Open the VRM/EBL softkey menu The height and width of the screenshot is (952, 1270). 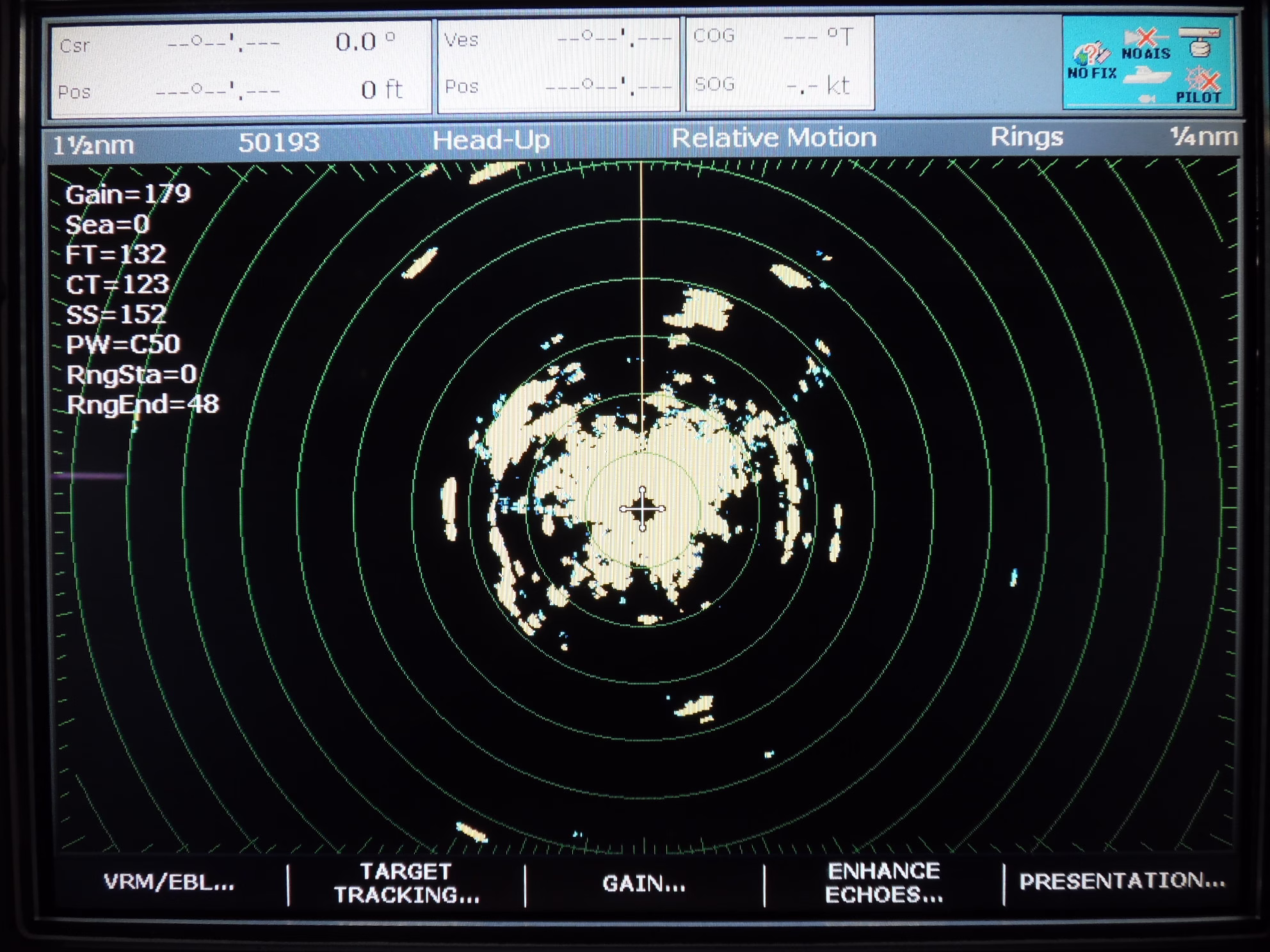coord(169,883)
